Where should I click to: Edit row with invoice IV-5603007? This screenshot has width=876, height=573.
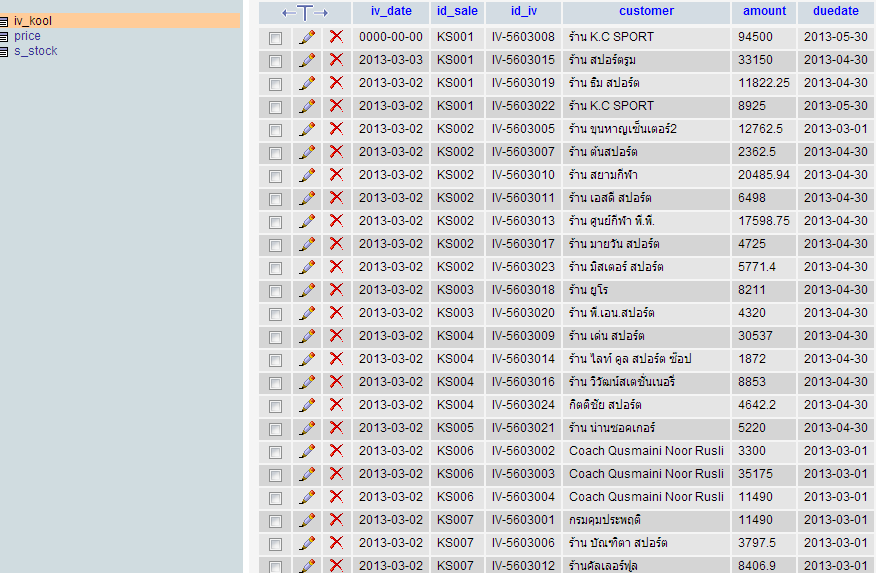pyautogui.click(x=307, y=152)
